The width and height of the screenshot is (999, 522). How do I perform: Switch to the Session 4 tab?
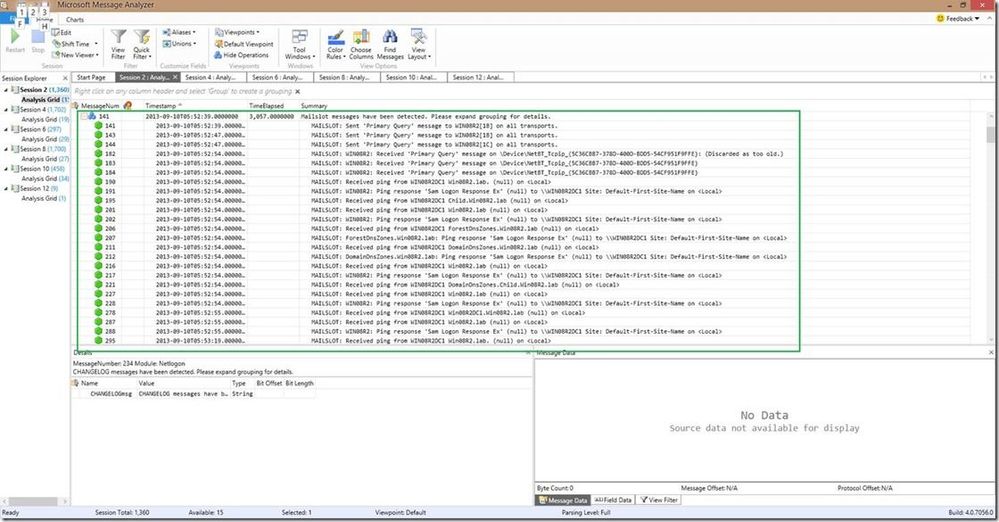coord(213,77)
